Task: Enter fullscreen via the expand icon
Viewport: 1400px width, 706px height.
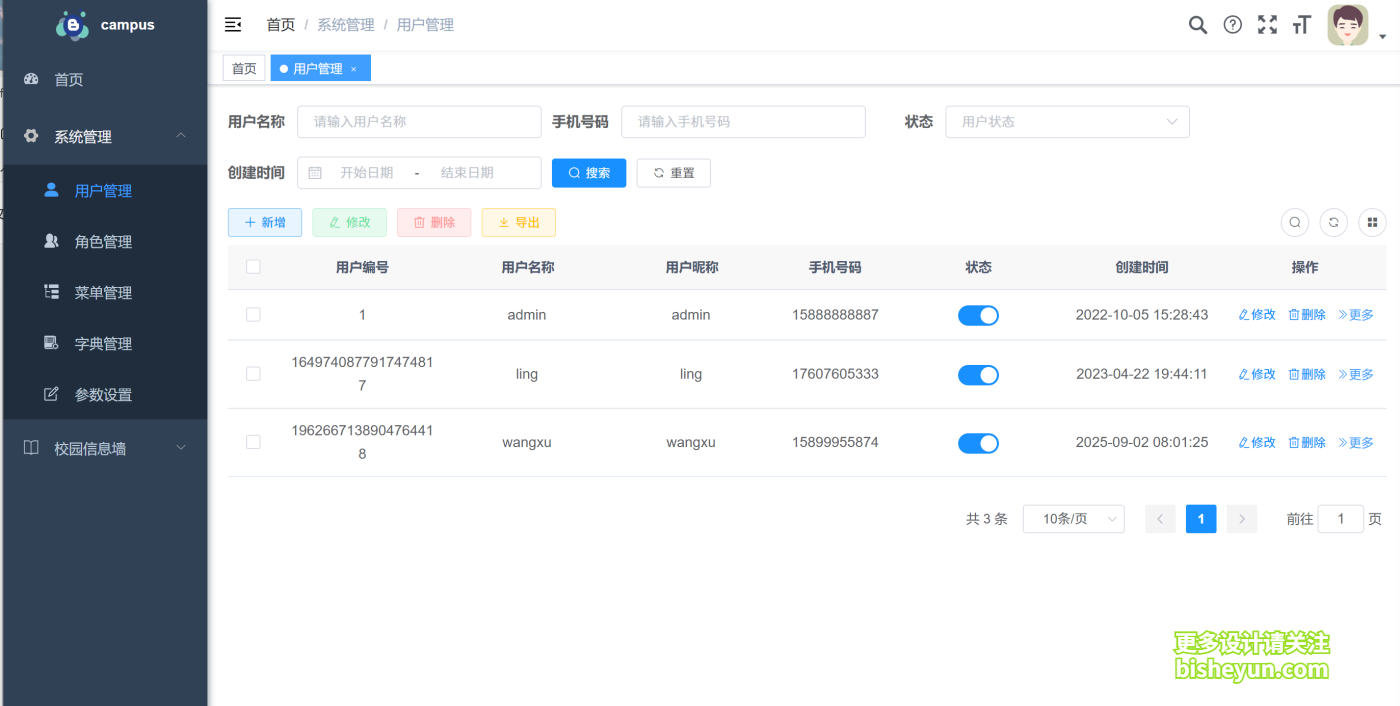Action: [1267, 24]
